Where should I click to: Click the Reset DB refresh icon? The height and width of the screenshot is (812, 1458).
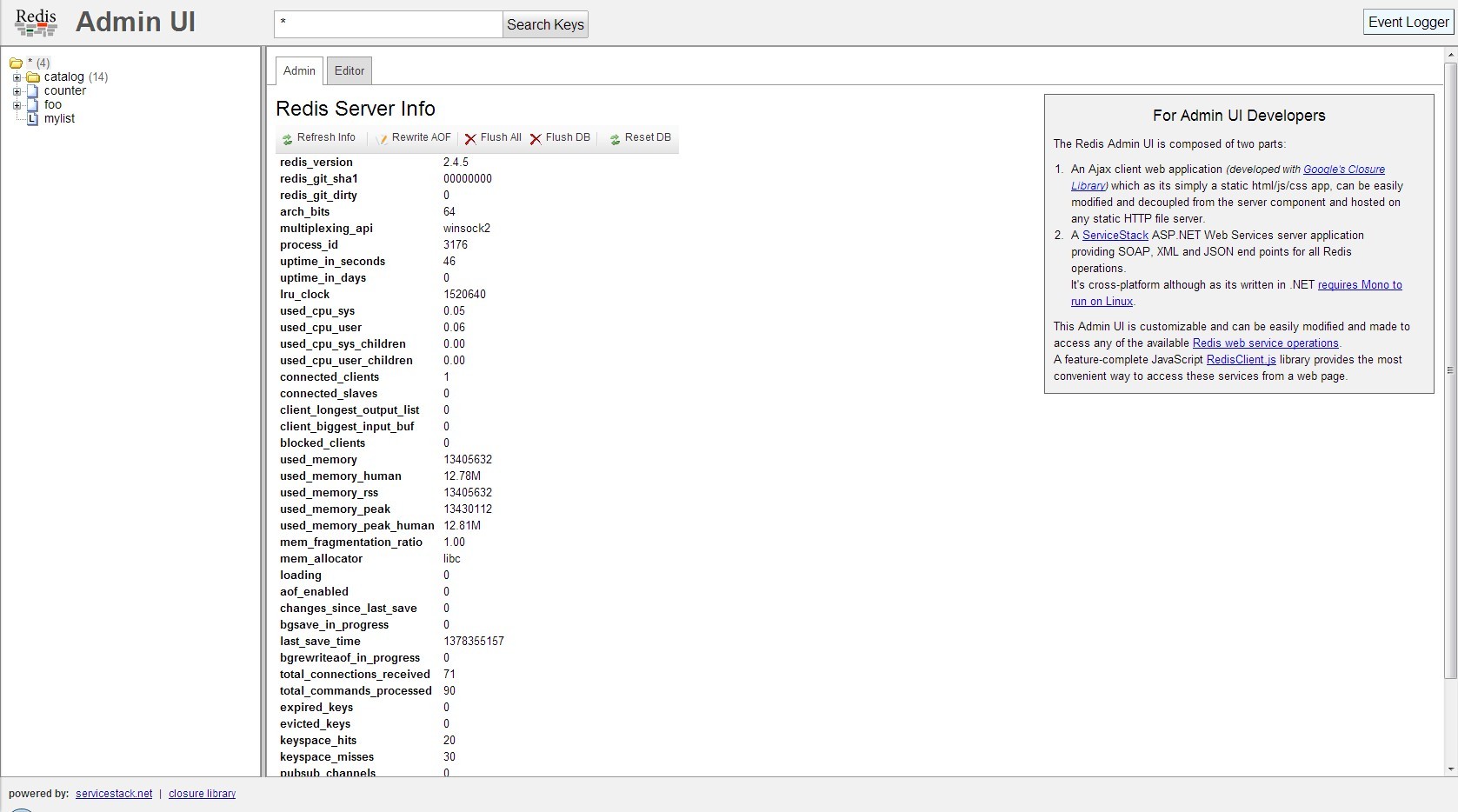[x=616, y=139]
